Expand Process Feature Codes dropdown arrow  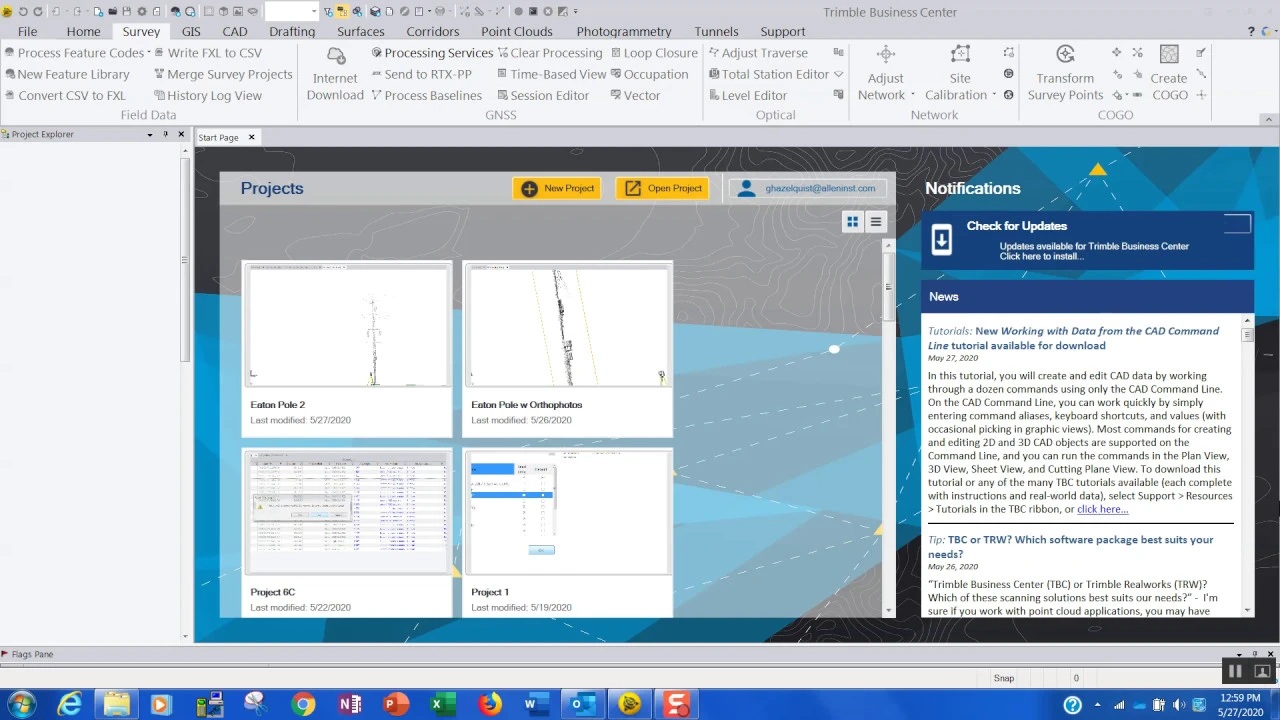click(x=149, y=53)
